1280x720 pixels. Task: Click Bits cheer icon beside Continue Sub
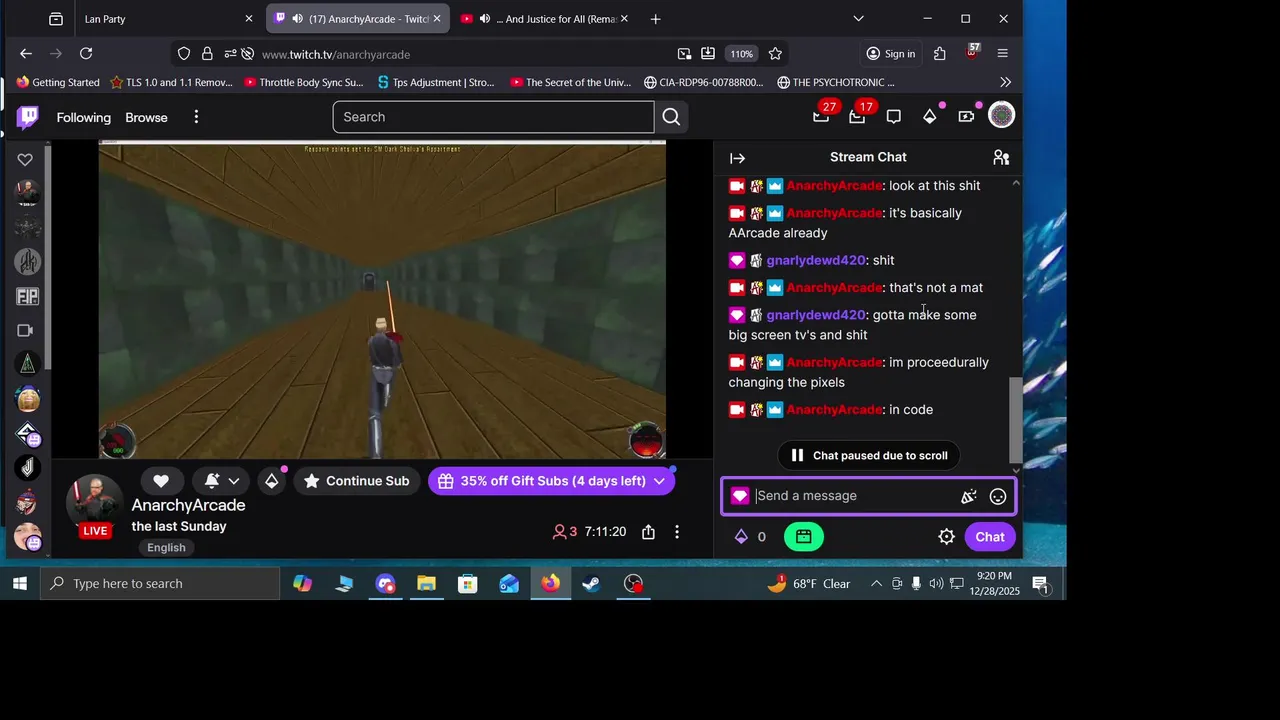tap(272, 481)
